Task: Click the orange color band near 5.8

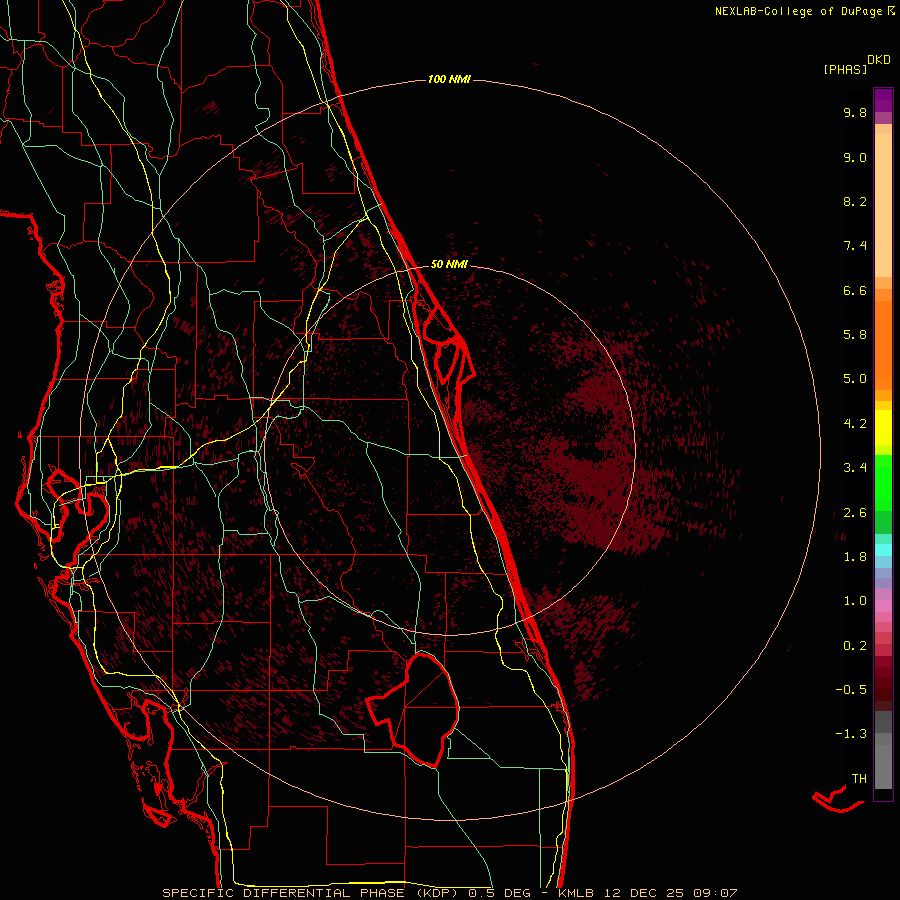Action: click(x=883, y=335)
